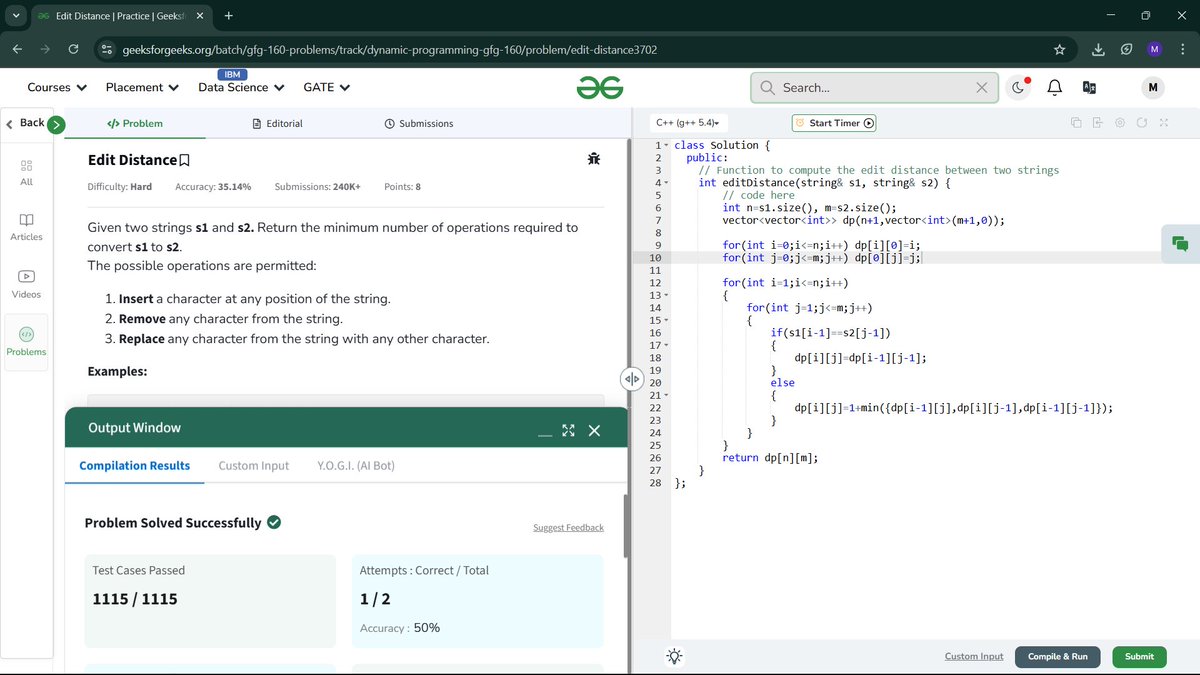This screenshot has width=1200, height=675.
Task: Place cursor on code line 26 return statement
Action: 770,458
